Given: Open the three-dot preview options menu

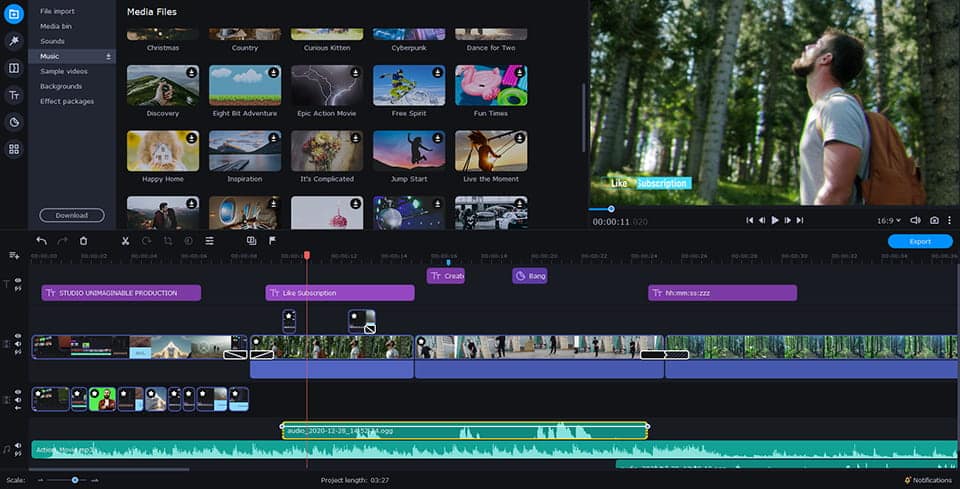Looking at the screenshot, I should tap(950, 220).
